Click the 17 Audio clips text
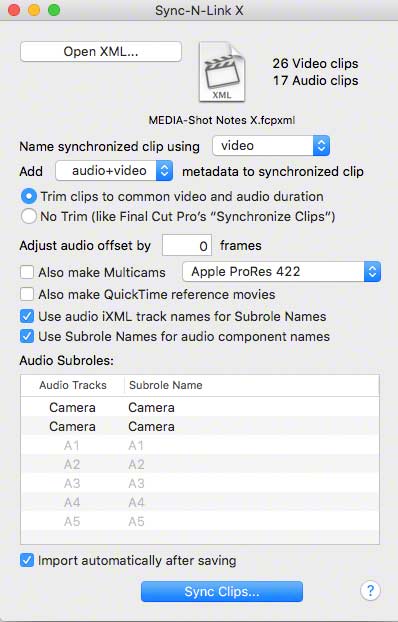The width and height of the screenshot is (398, 622). [x=315, y=81]
